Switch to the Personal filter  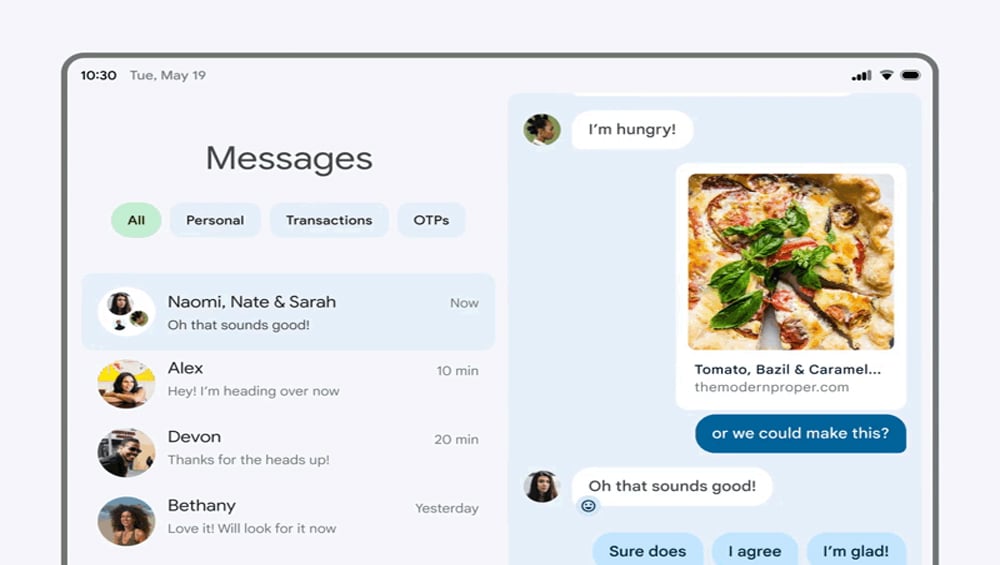coord(215,220)
